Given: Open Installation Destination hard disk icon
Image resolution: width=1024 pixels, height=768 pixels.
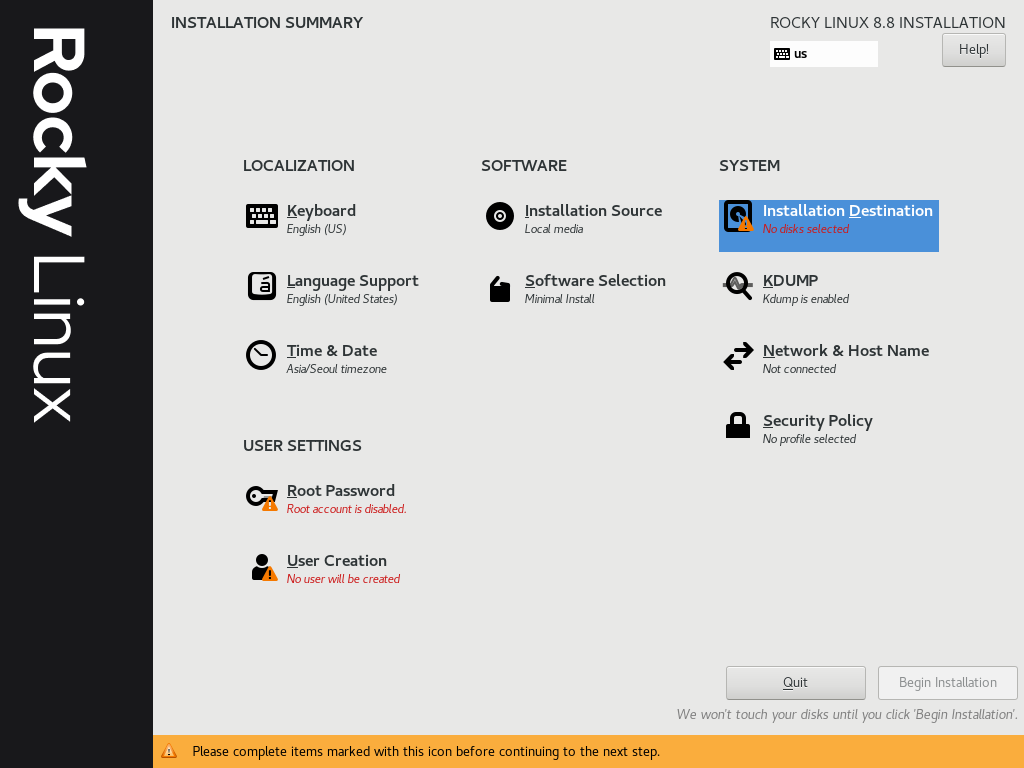Looking at the screenshot, I should [738, 216].
